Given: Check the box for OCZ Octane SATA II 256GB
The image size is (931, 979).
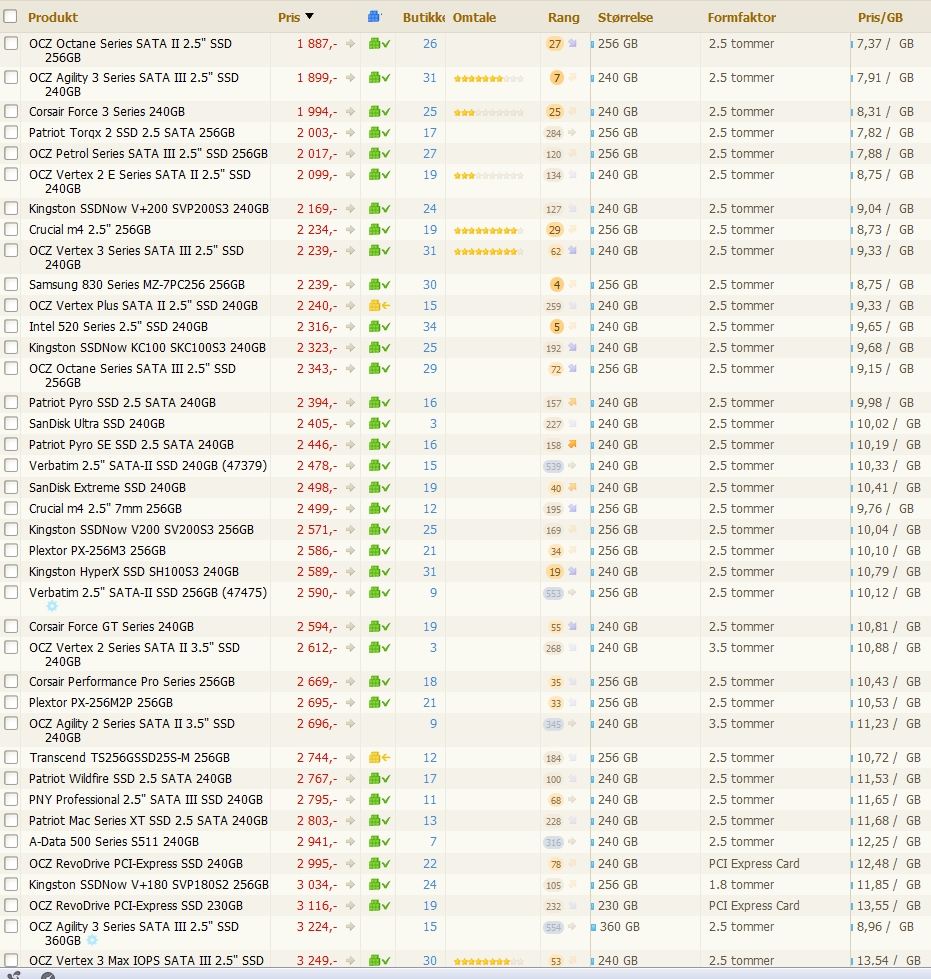Looking at the screenshot, I should coord(11,43).
